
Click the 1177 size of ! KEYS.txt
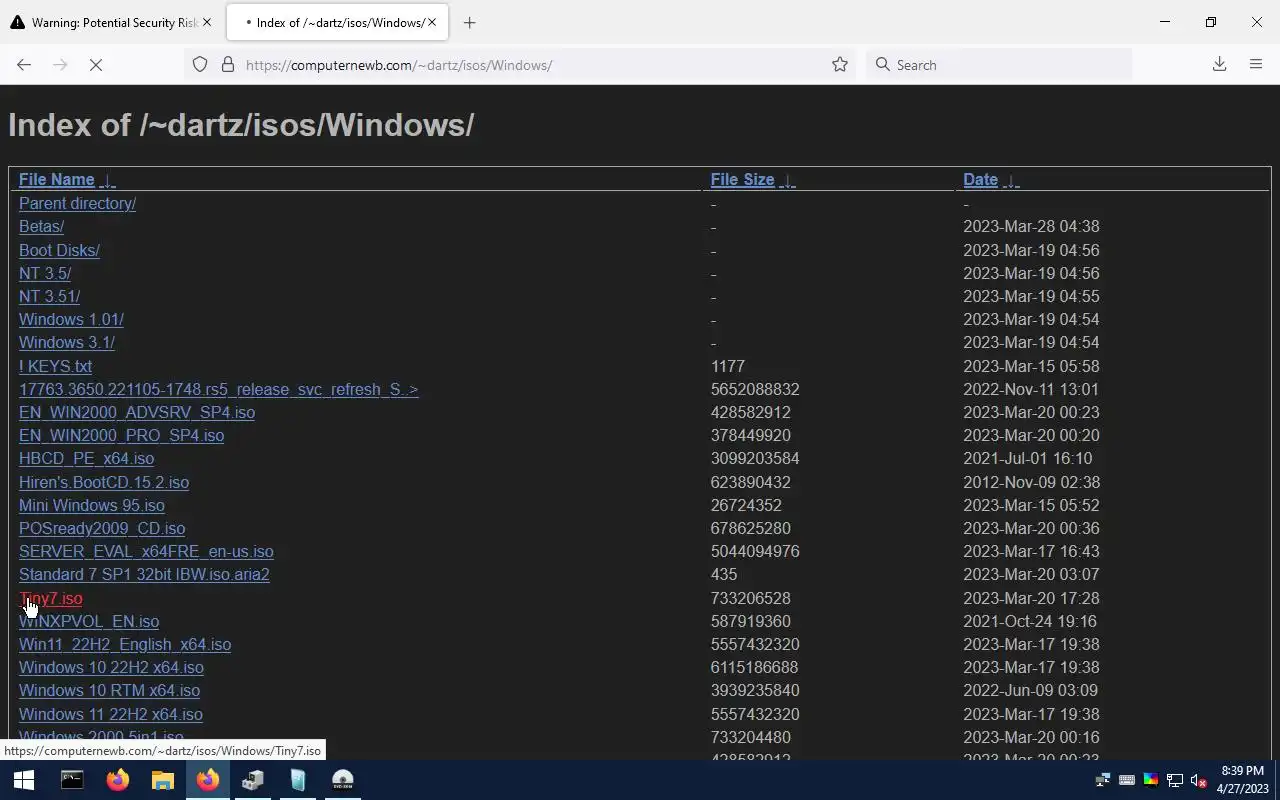pos(728,366)
